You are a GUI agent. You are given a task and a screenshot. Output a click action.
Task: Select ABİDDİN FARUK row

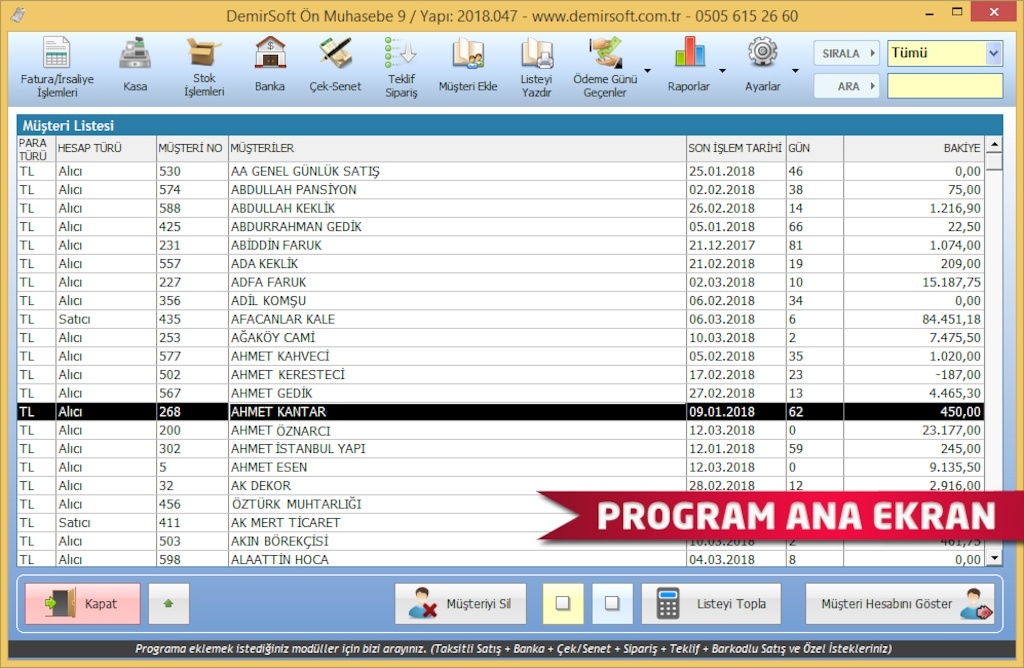click(x=500, y=245)
